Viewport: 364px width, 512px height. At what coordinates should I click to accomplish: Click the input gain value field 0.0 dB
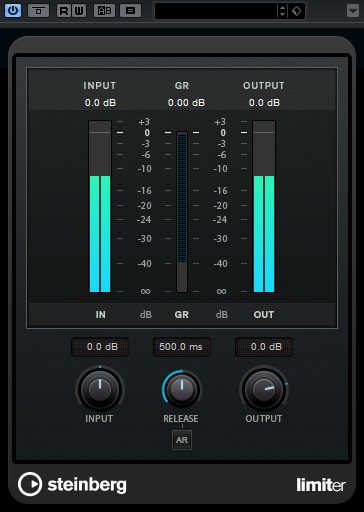[x=100, y=347]
